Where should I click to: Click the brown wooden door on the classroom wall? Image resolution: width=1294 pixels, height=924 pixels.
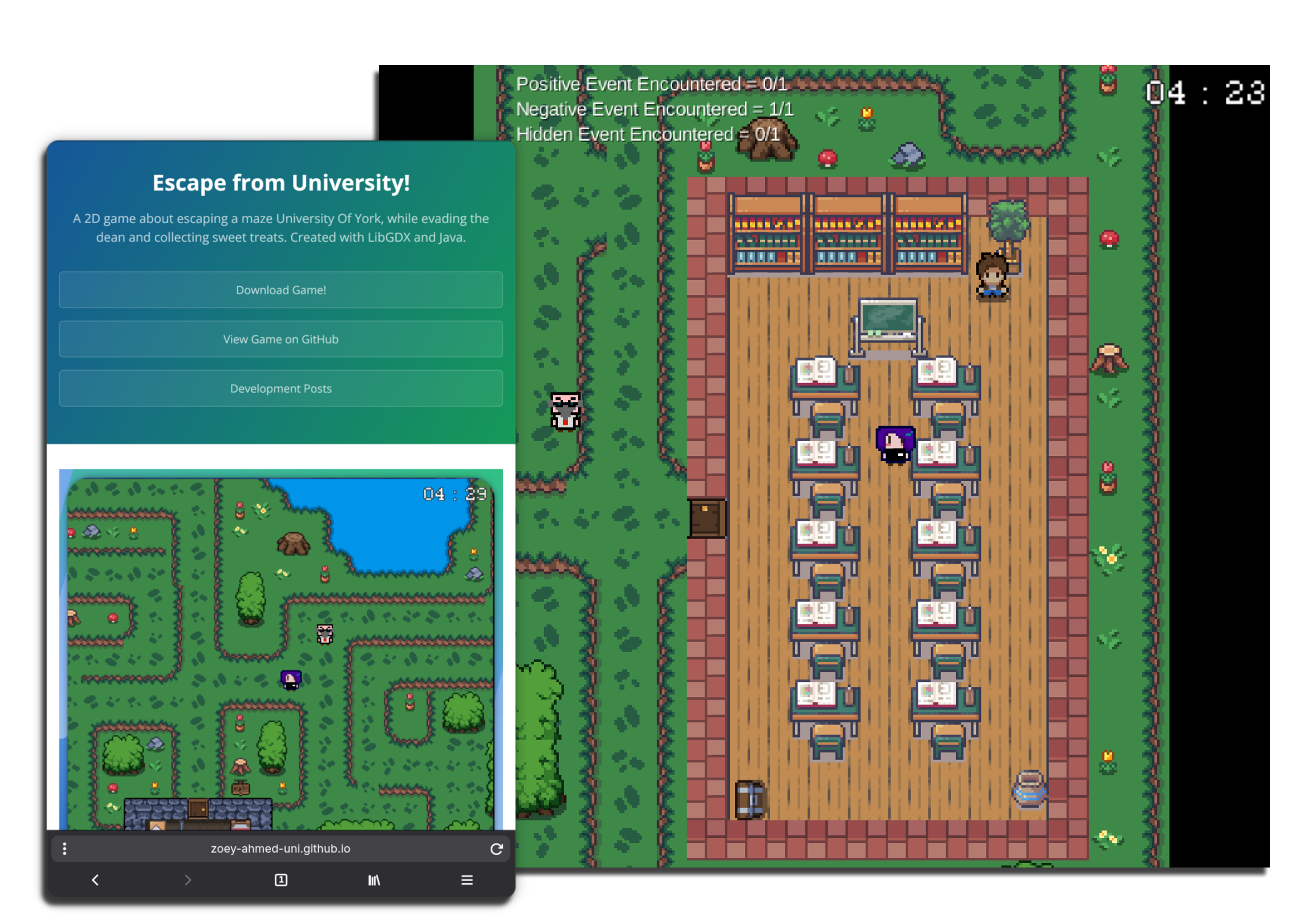coord(706,518)
